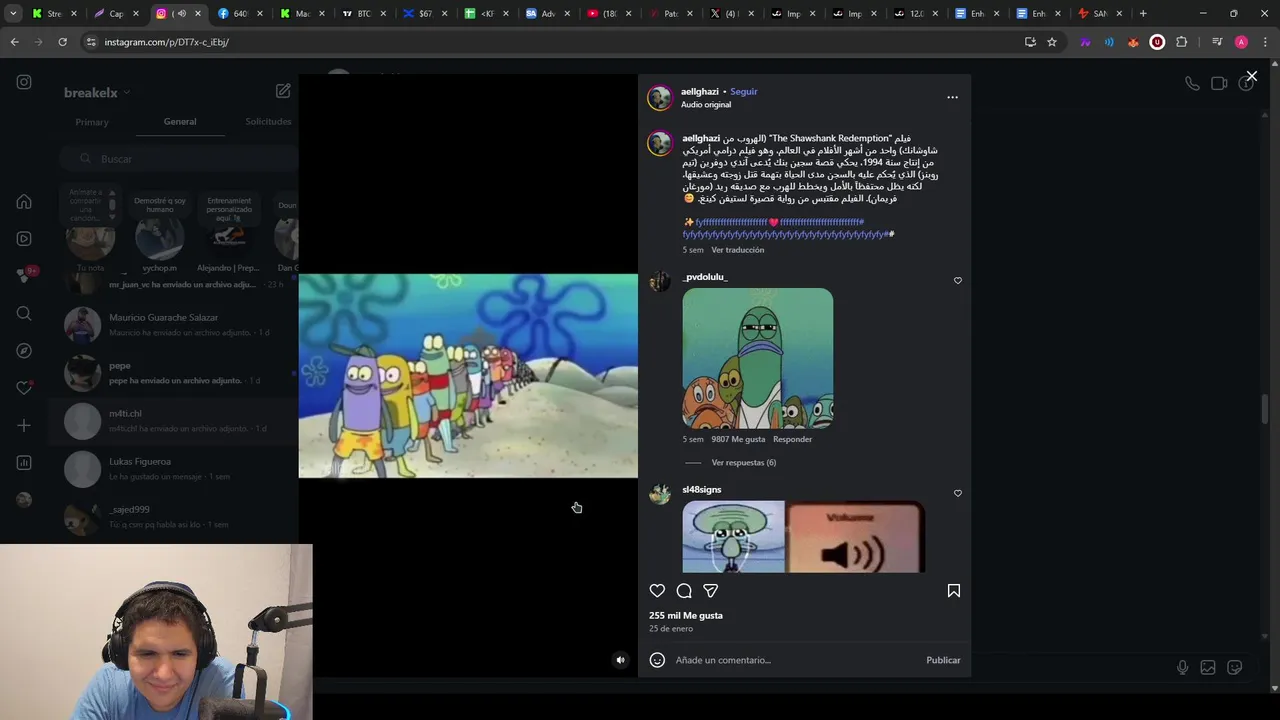Open a new Chrome tab
Image resolution: width=1280 pixels, height=720 pixels.
[x=1143, y=14]
